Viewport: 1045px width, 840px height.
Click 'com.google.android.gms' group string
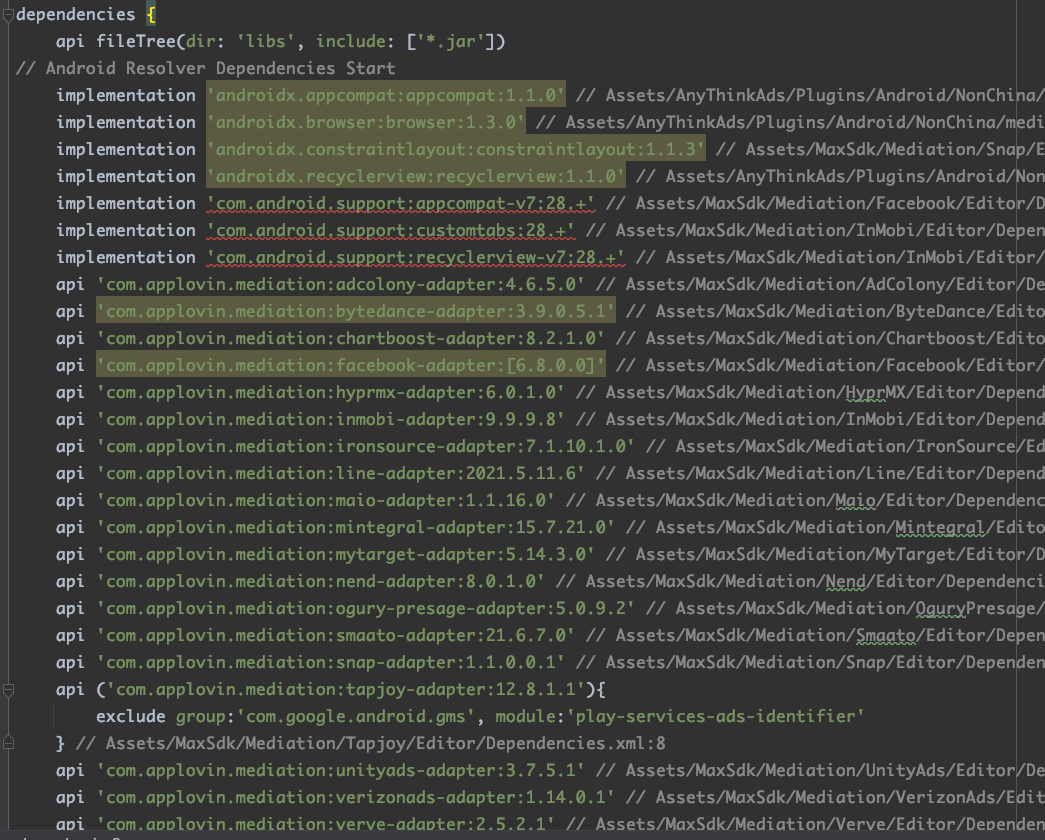click(x=356, y=717)
